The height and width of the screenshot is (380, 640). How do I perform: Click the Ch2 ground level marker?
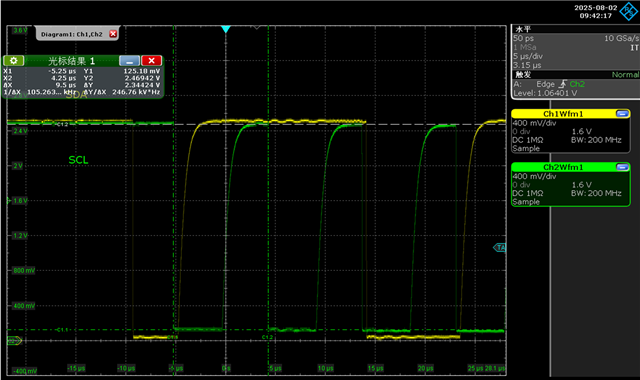pyautogui.click(x=15, y=340)
